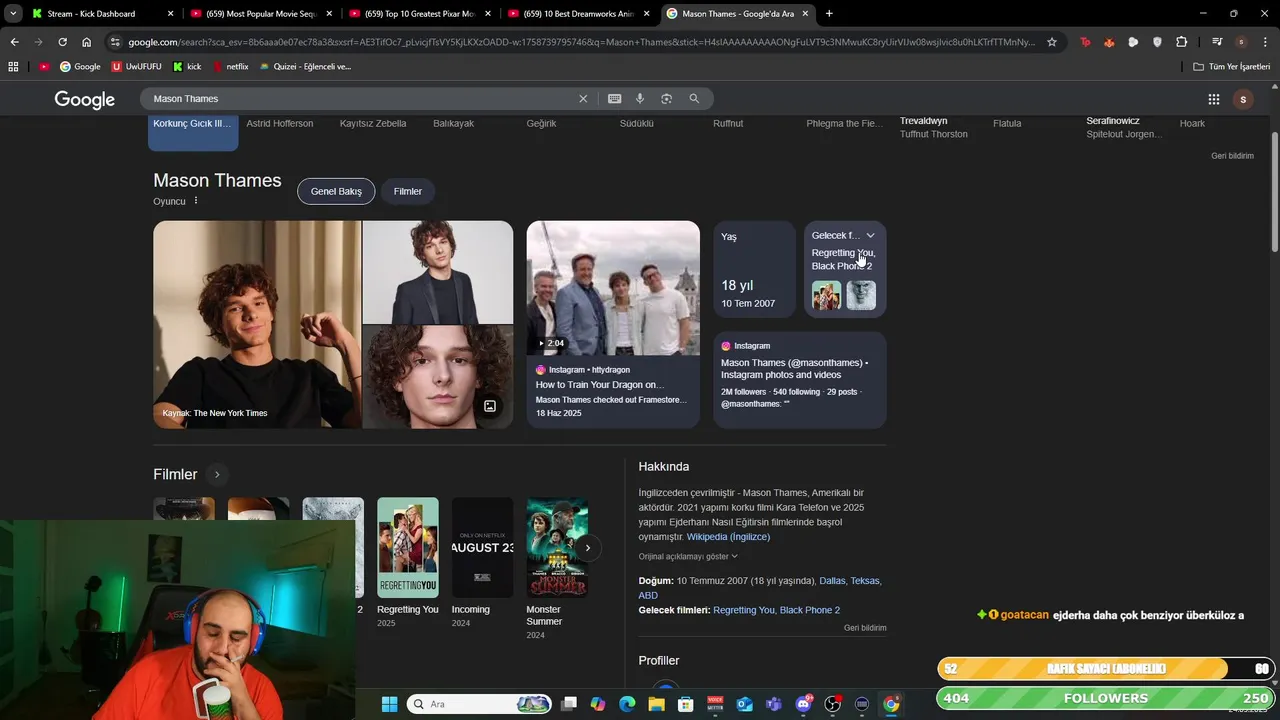Viewport: 1280px width, 720px height.
Task: Open the Google apps grid
Action: coord(1213,99)
